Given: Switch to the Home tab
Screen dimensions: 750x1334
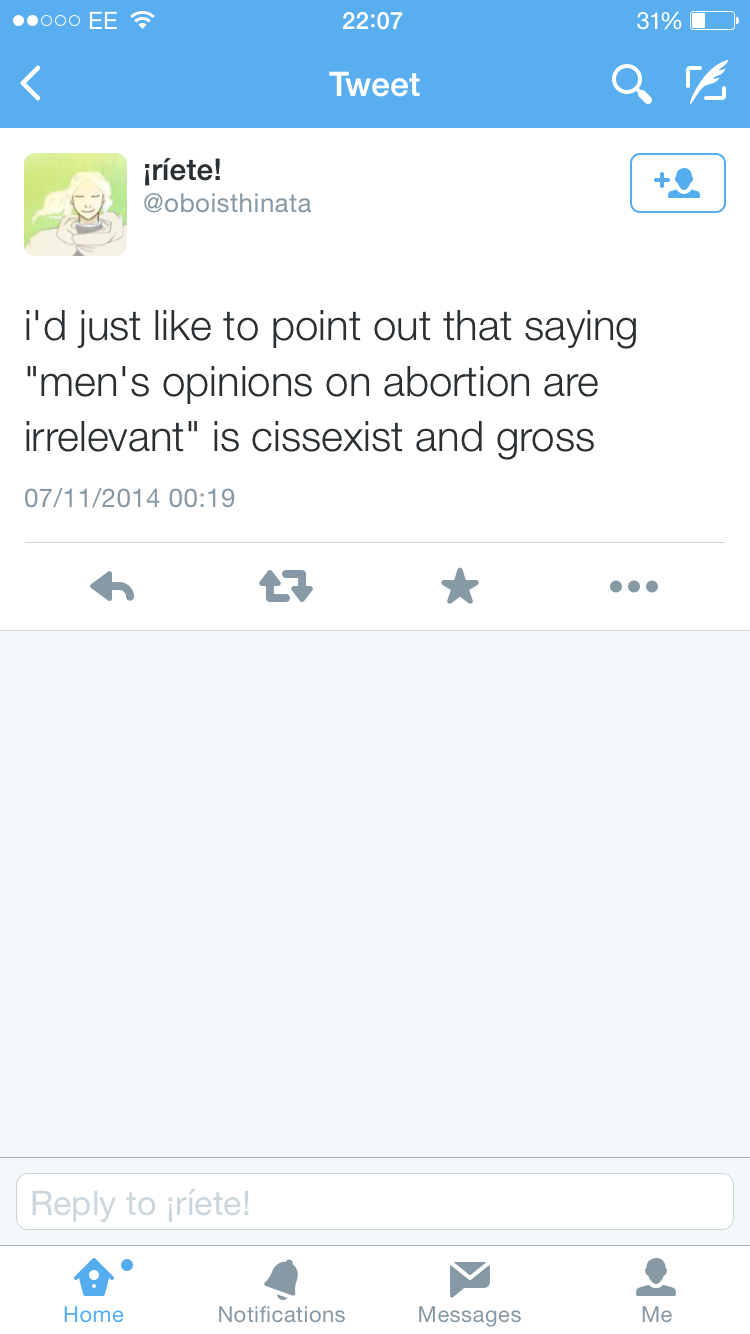Looking at the screenshot, I should [94, 1290].
